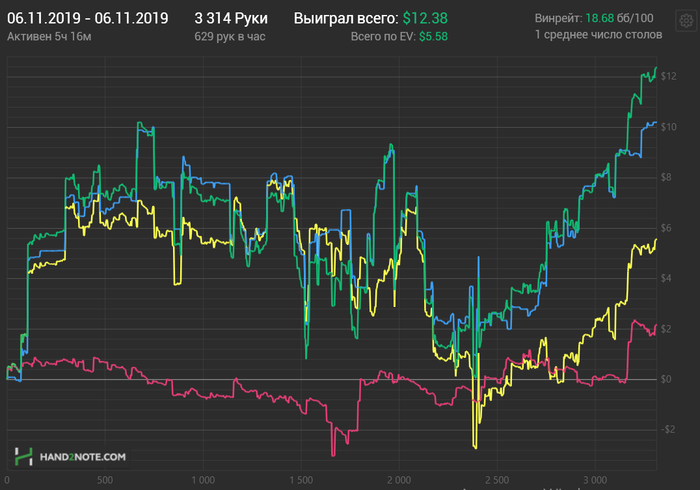700x490 pixels.
Task: Click the 'Всего по EV:' label
Action: 383,37
